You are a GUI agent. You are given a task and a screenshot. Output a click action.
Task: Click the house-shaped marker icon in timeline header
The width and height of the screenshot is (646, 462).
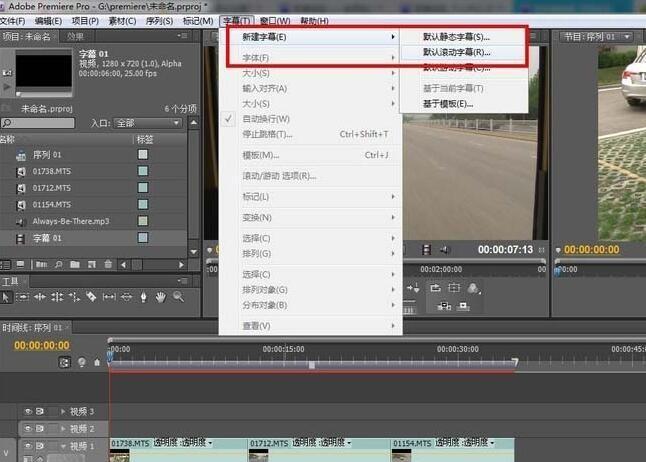click(x=97, y=363)
